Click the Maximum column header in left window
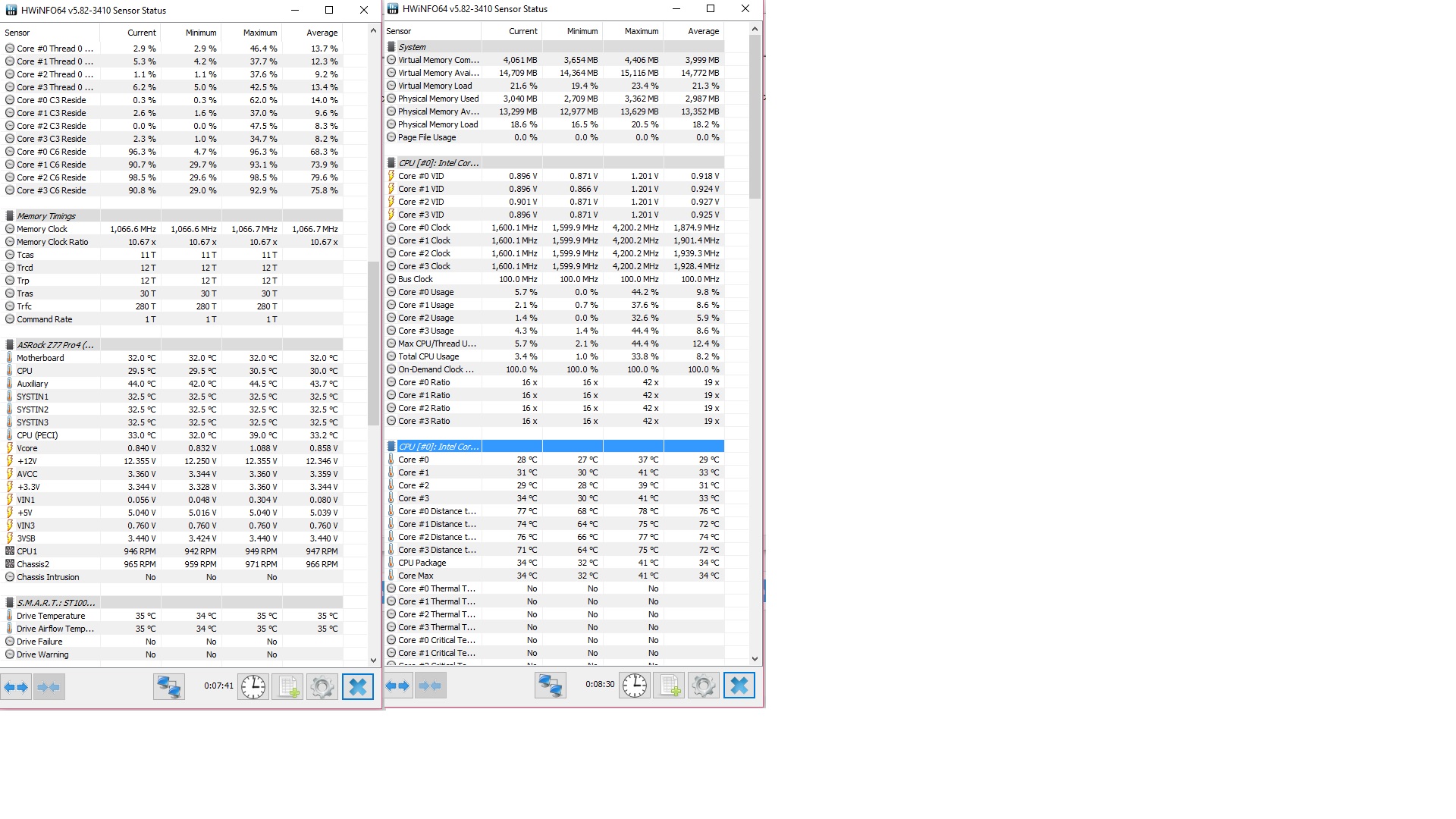1456x819 pixels. coord(259,33)
